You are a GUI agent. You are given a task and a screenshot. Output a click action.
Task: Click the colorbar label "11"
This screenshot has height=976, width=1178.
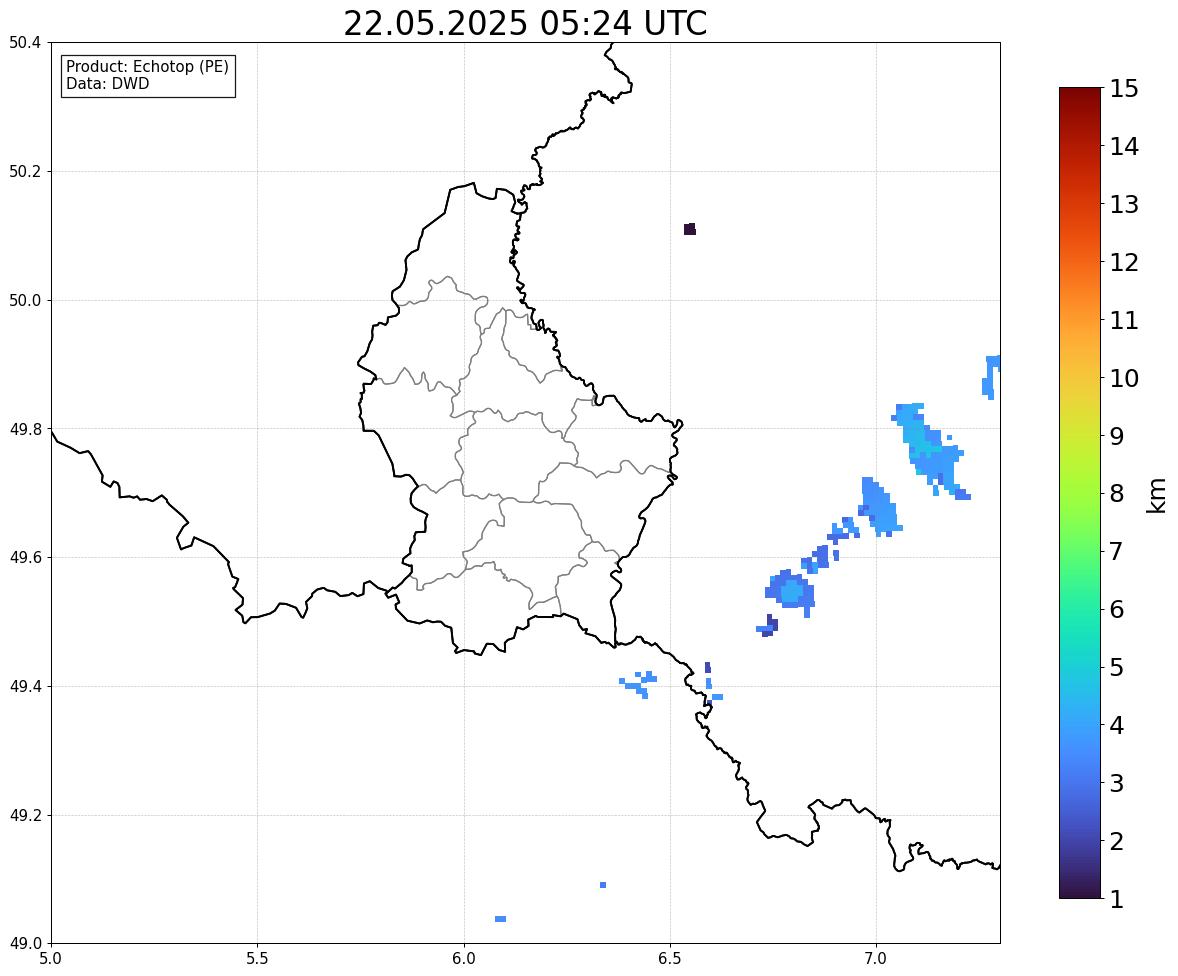pos(1124,320)
